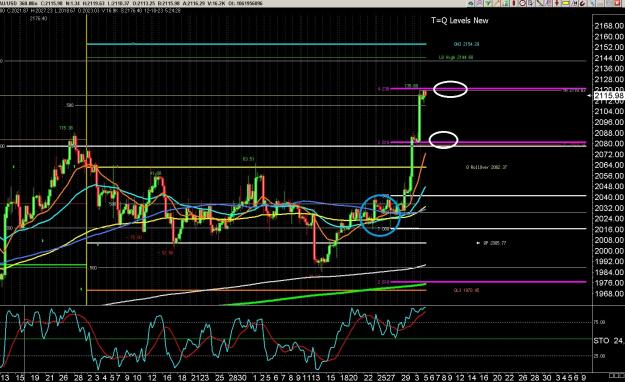Click the current price tag 2115.98

click(609, 95)
